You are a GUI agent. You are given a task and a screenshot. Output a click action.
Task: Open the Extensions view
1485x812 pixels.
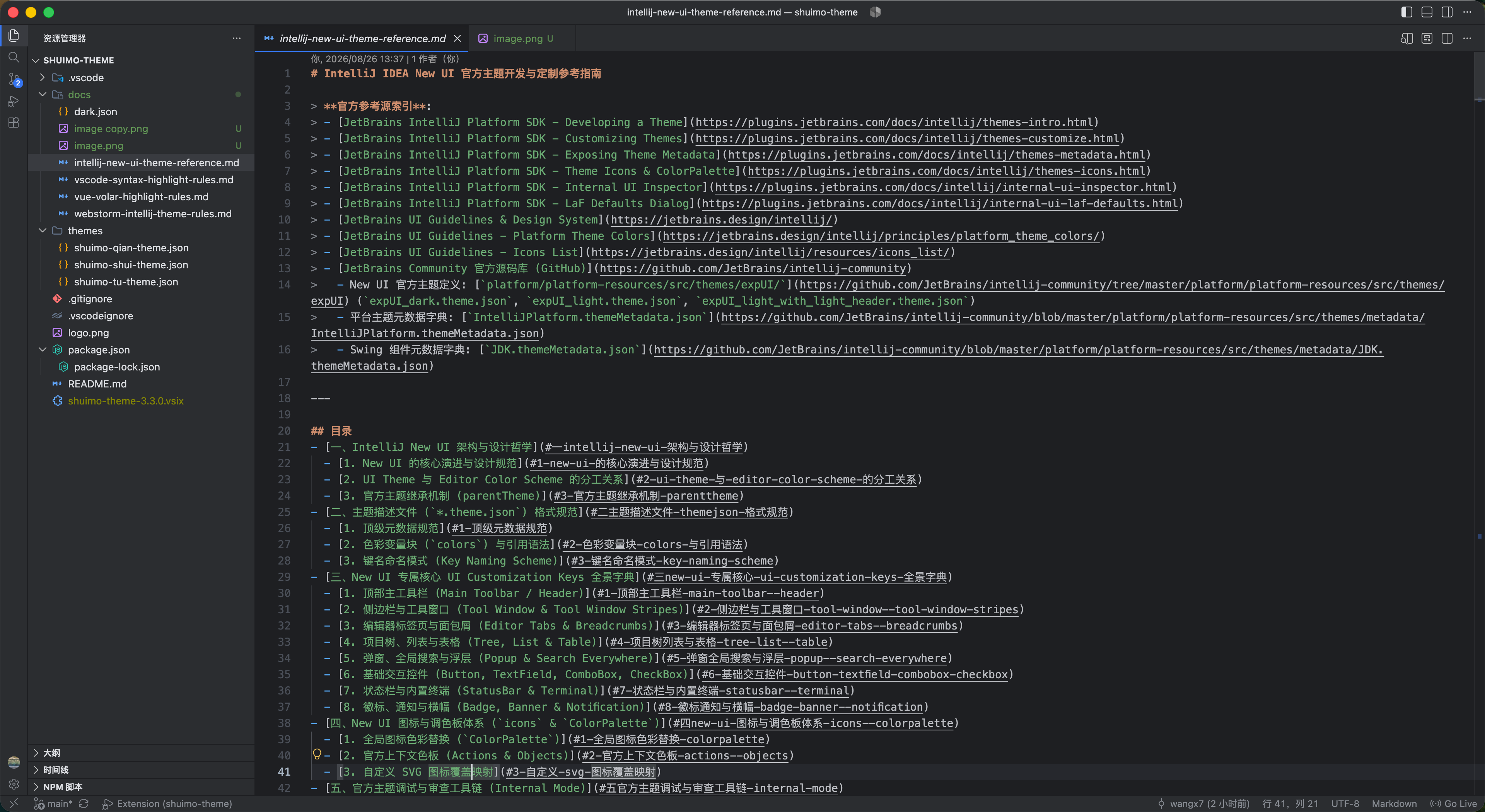click(x=14, y=123)
